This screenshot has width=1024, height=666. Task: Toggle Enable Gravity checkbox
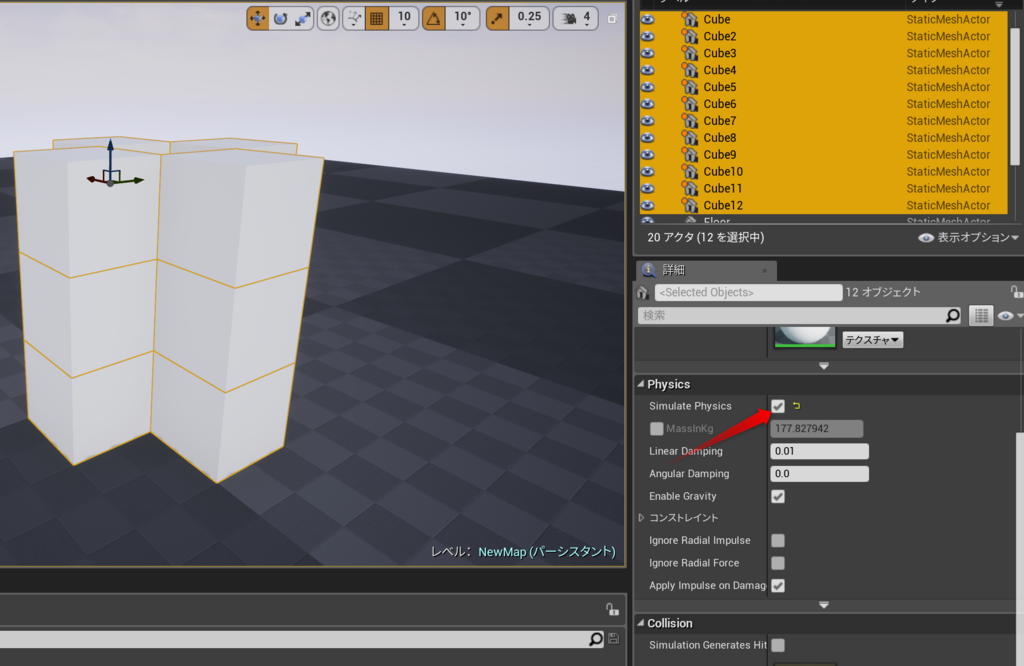click(x=778, y=497)
